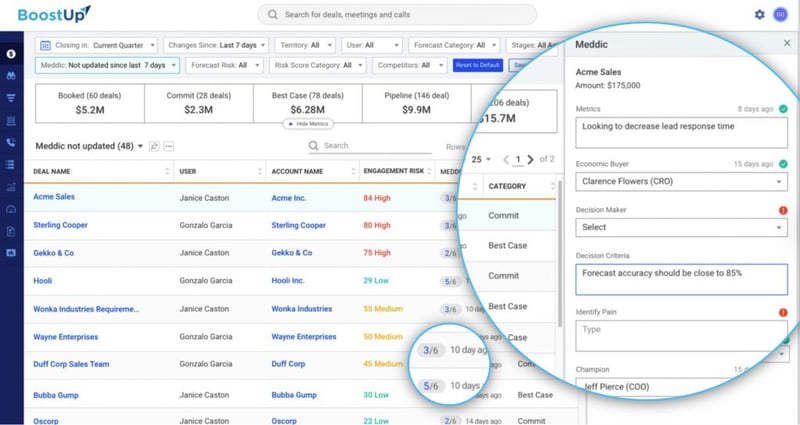Select the Booked (60 deals) metric card
This screenshot has width=800, height=425.
(90, 104)
